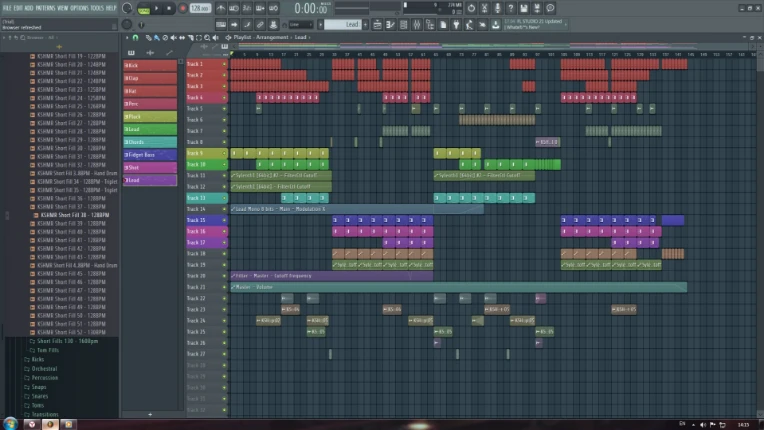The image size is (764, 430).
Task: Open the Mixer icon
Action: click(417, 24)
